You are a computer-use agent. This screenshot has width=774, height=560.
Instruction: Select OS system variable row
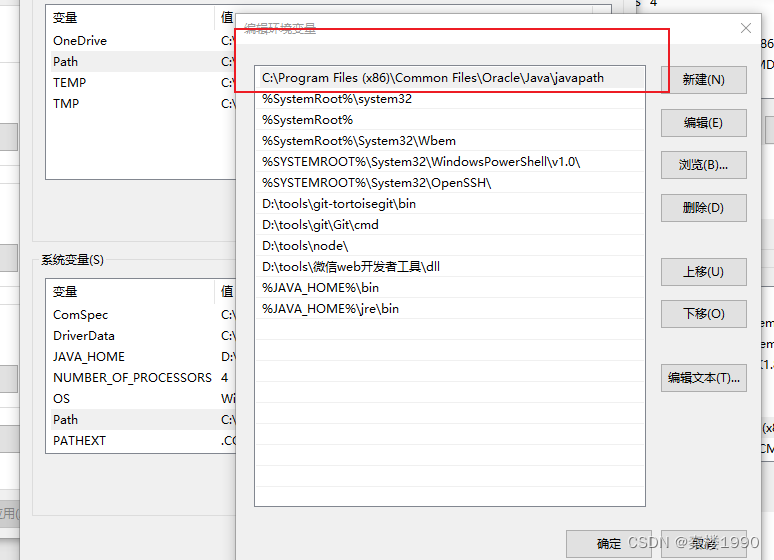pyautogui.click(x=141, y=399)
